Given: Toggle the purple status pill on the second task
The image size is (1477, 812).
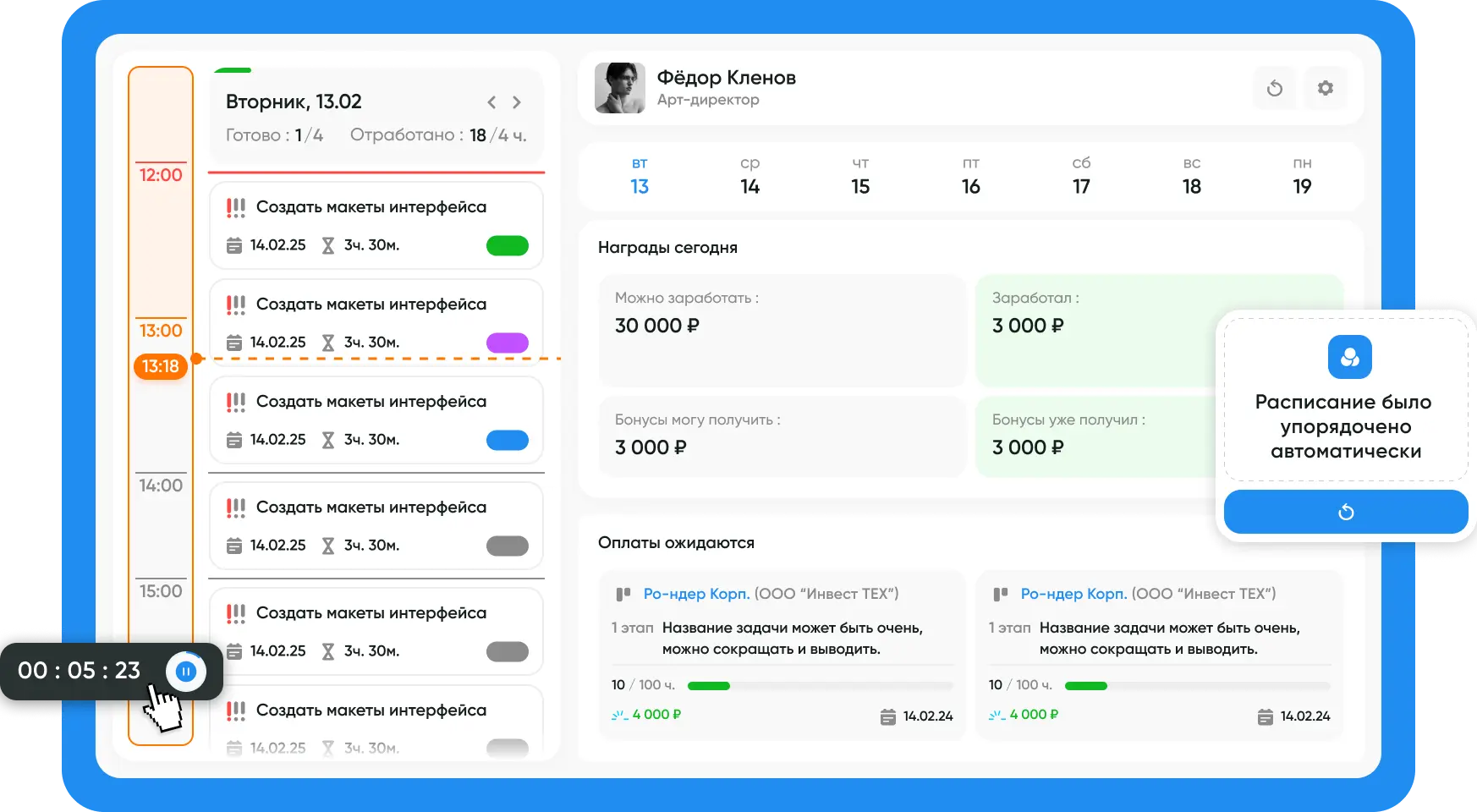Looking at the screenshot, I should coord(507,343).
